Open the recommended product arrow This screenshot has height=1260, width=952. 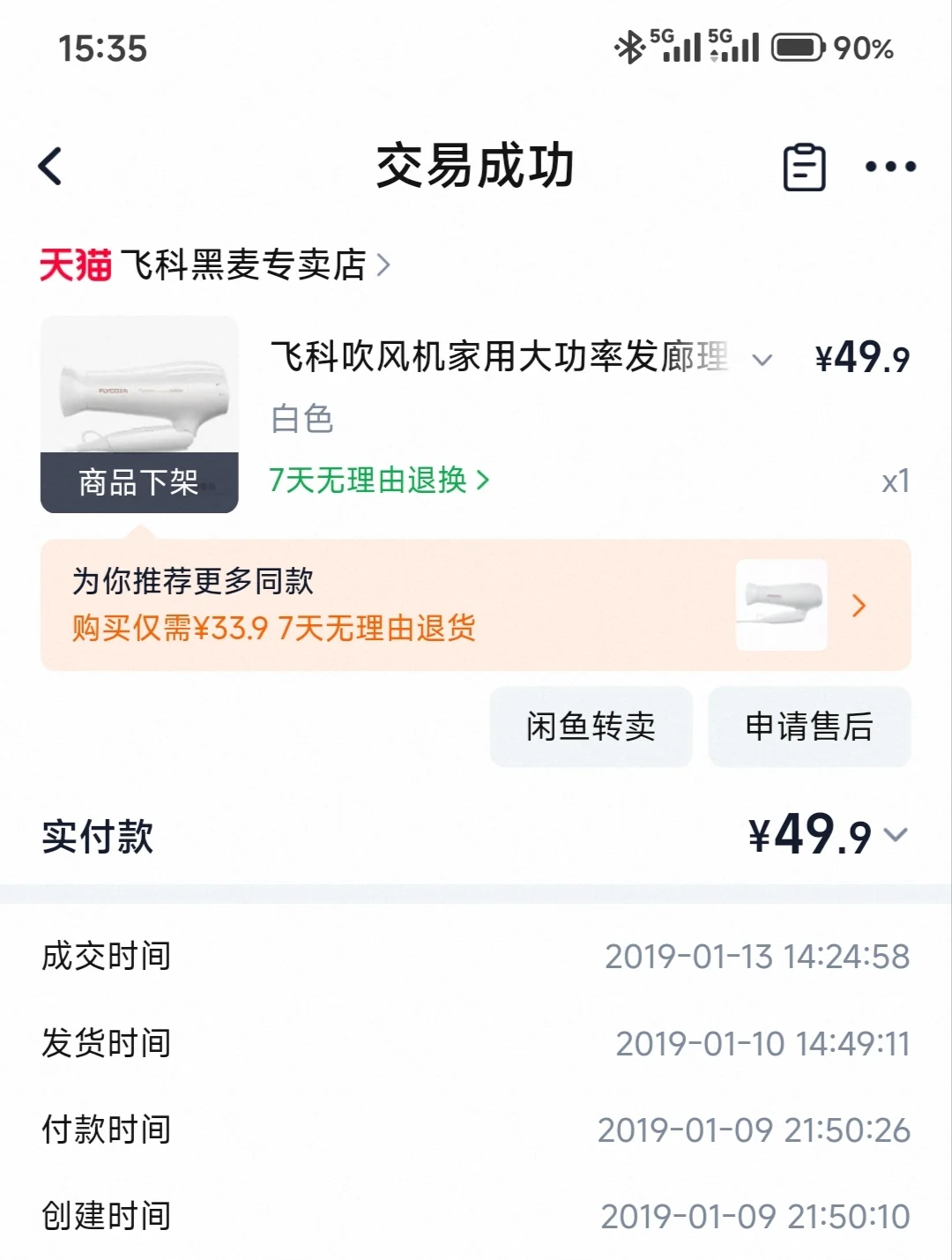coord(859,606)
